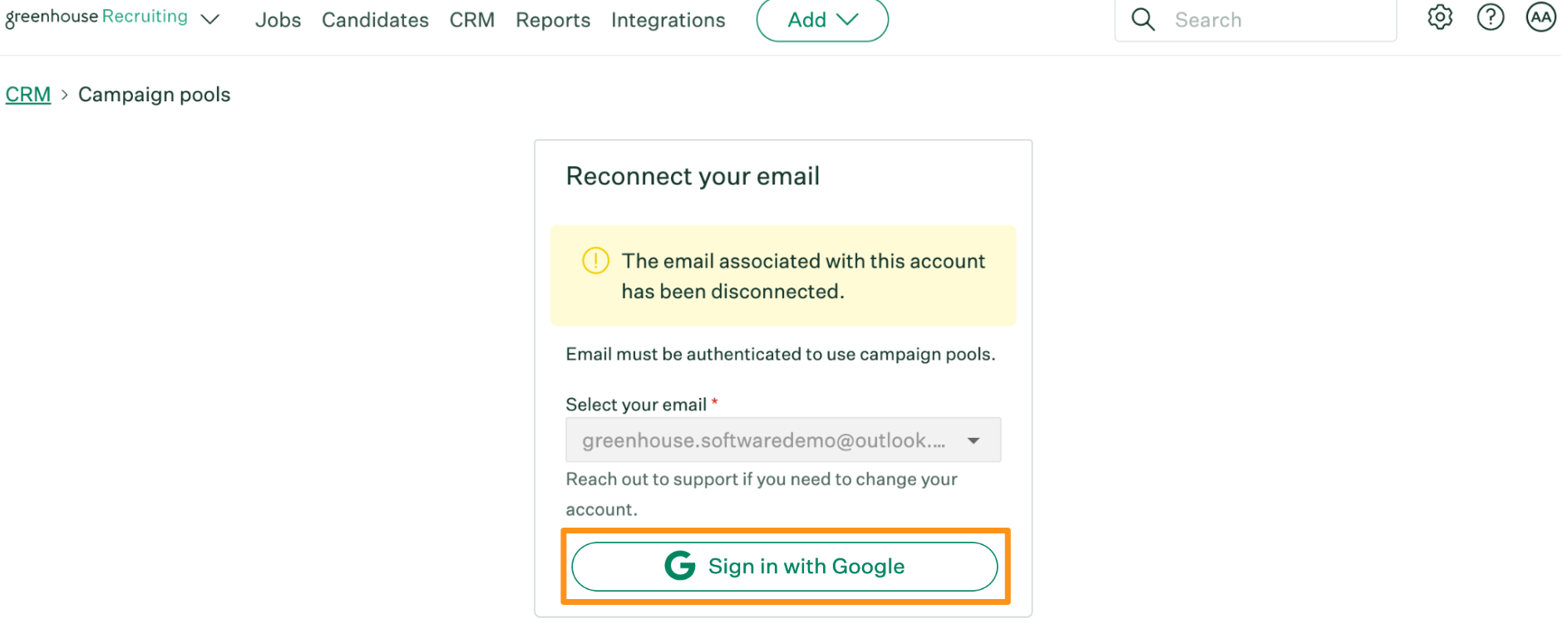Viewport: 1568px width, 624px height.
Task: Expand the Greenhouse Recruiting product switcher chevron
Action: click(210, 18)
